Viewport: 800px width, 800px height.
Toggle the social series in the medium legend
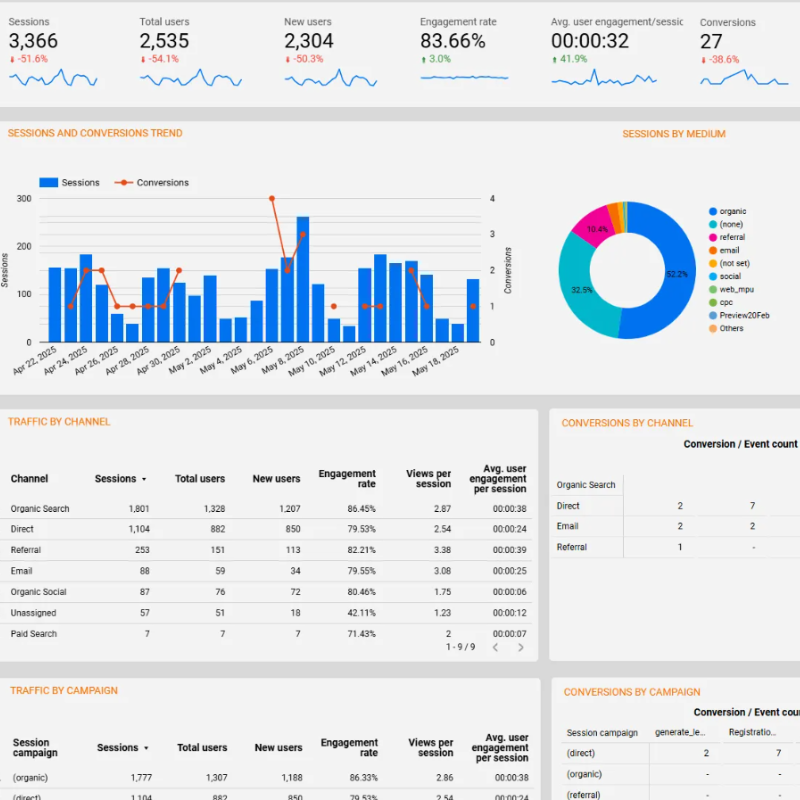coord(711,276)
